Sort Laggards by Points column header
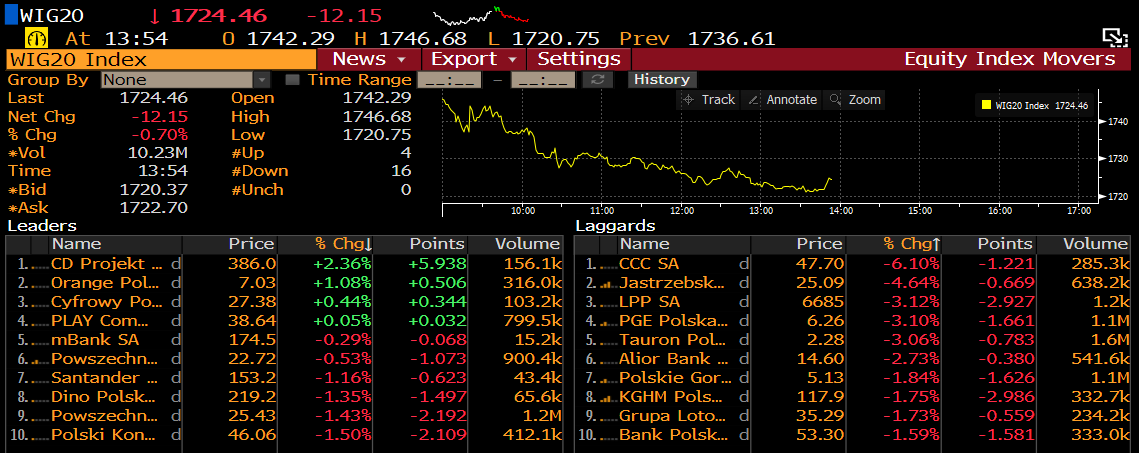The height and width of the screenshot is (453, 1139). (989, 244)
